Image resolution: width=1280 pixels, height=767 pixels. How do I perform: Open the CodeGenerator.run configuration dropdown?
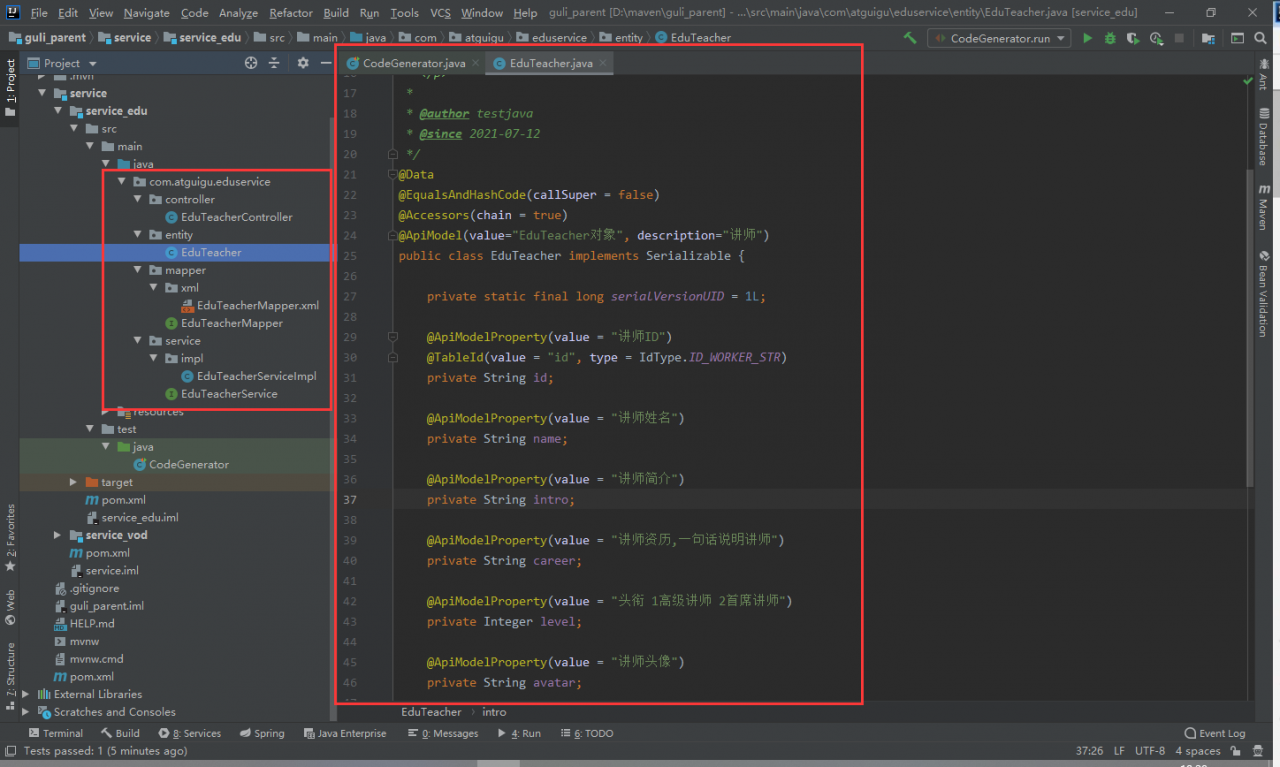click(999, 38)
